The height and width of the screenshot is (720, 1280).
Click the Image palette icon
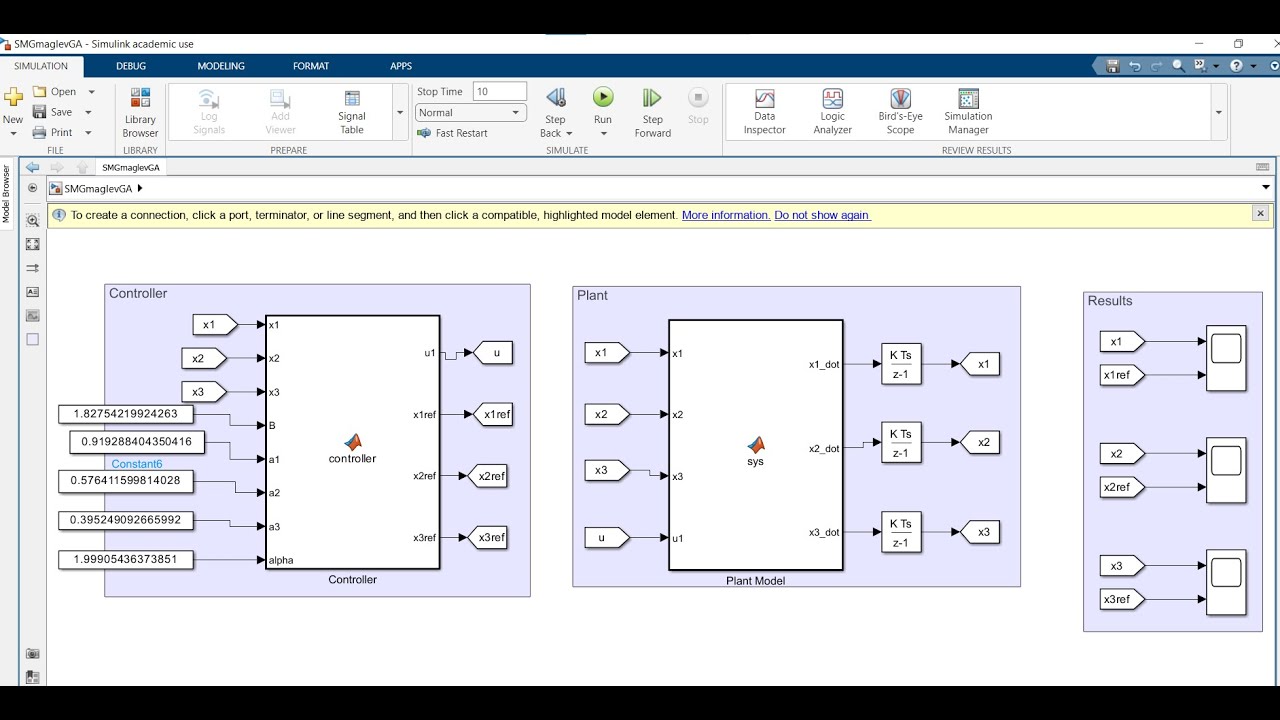point(32,316)
